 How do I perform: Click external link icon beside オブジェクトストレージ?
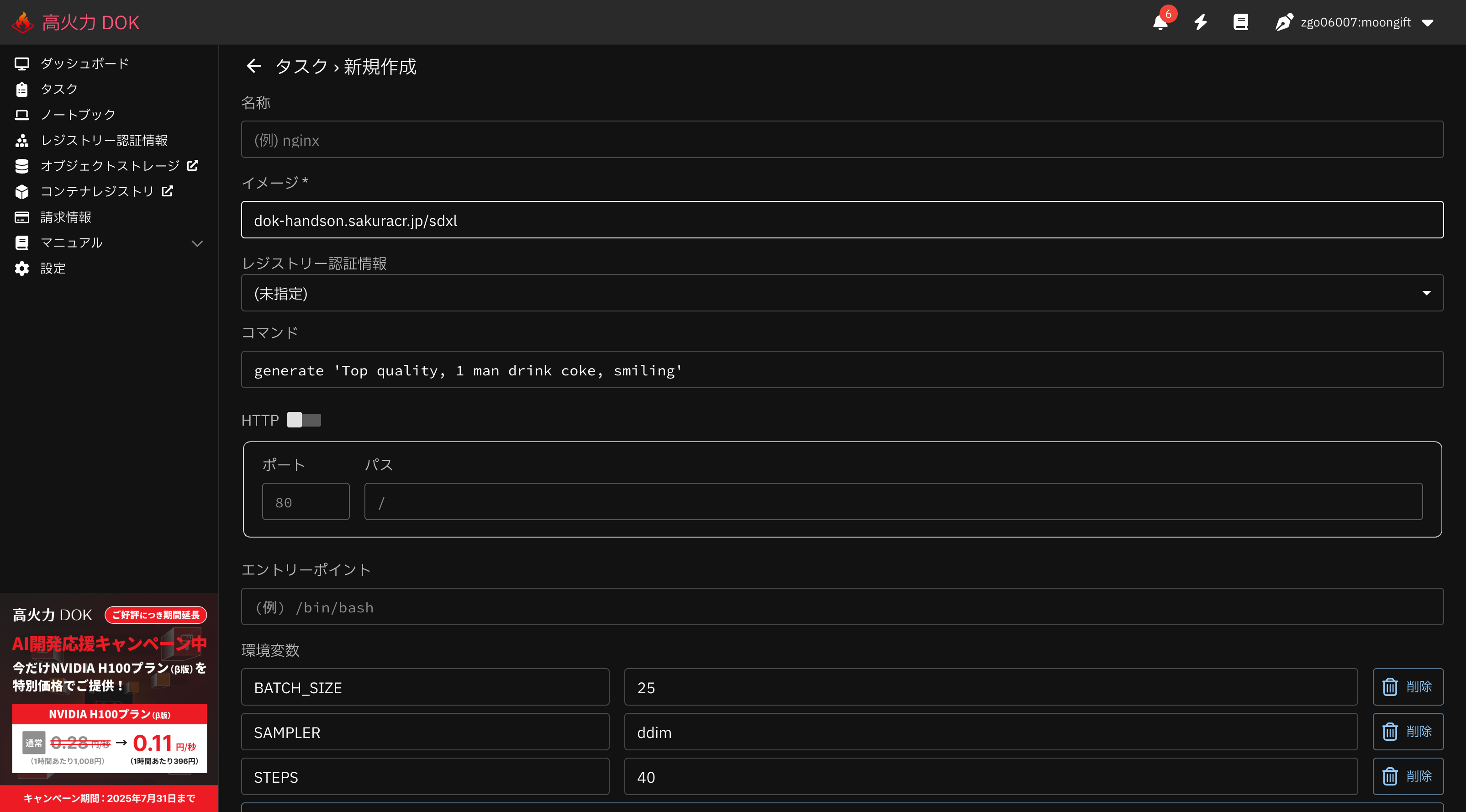click(x=192, y=166)
